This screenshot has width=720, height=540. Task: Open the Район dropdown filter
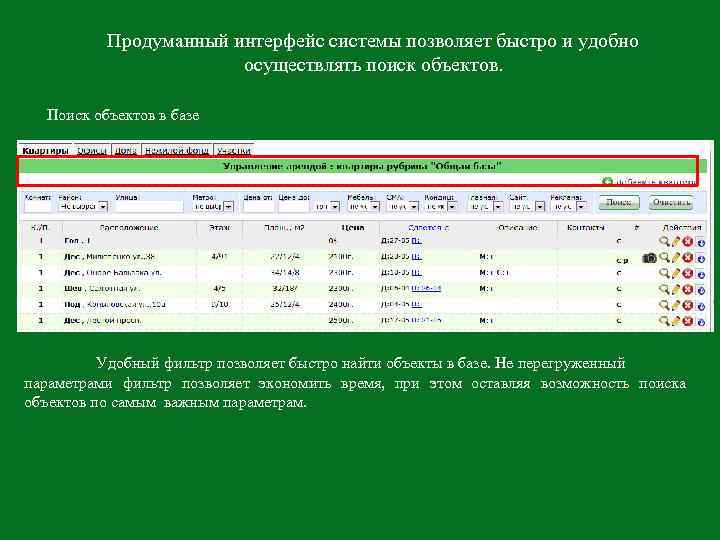(83, 207)
